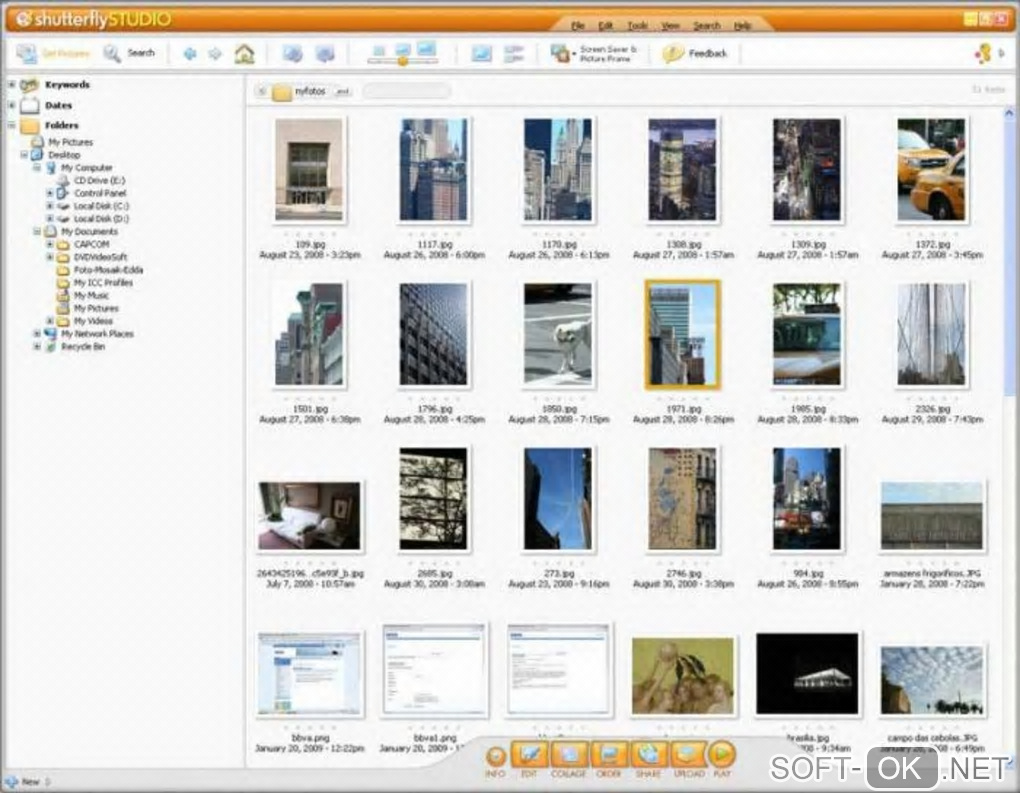Select the highlighted 1971.jpg thumbnail
The height and width of the screenshot is (793, 1020).
682,334
